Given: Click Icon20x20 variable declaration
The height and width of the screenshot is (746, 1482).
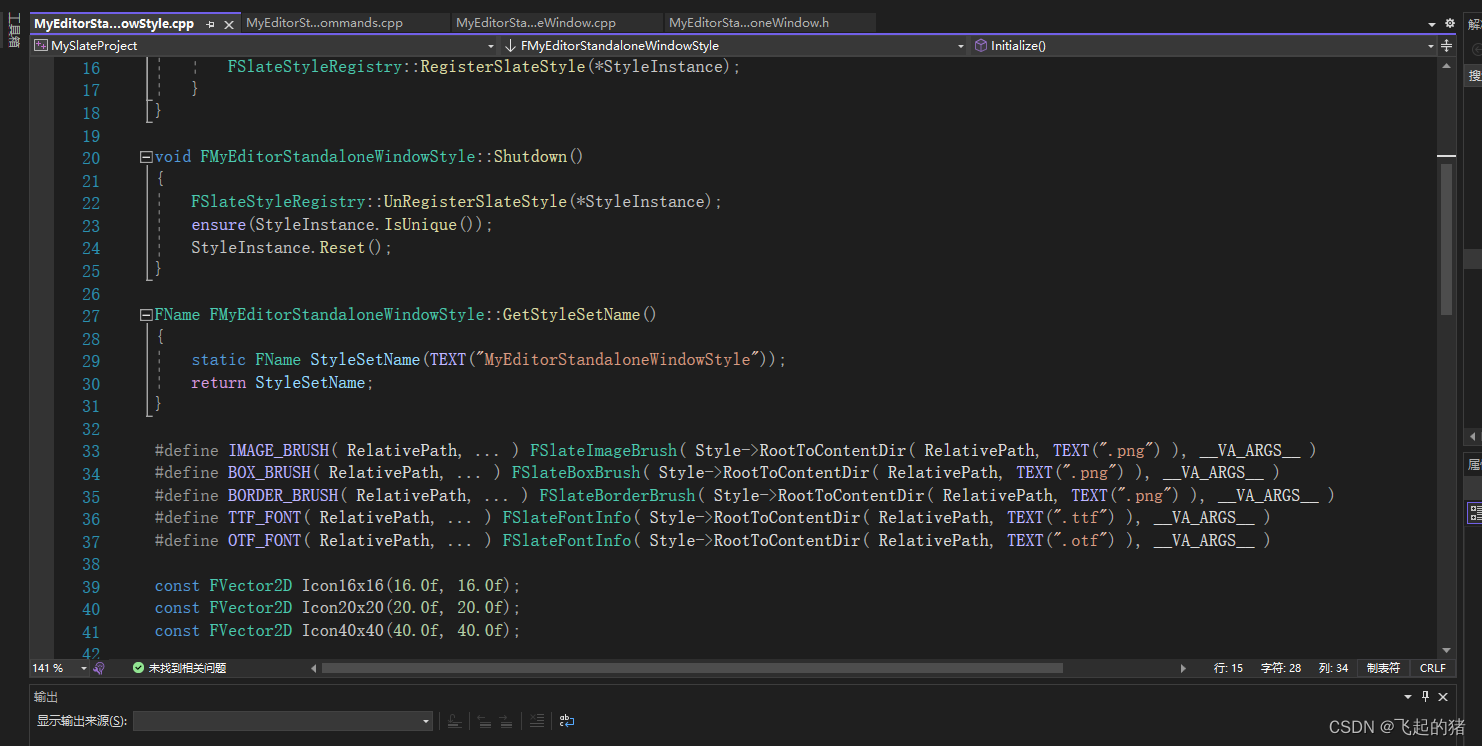Looking at the screenshot, I should (343, 608).
